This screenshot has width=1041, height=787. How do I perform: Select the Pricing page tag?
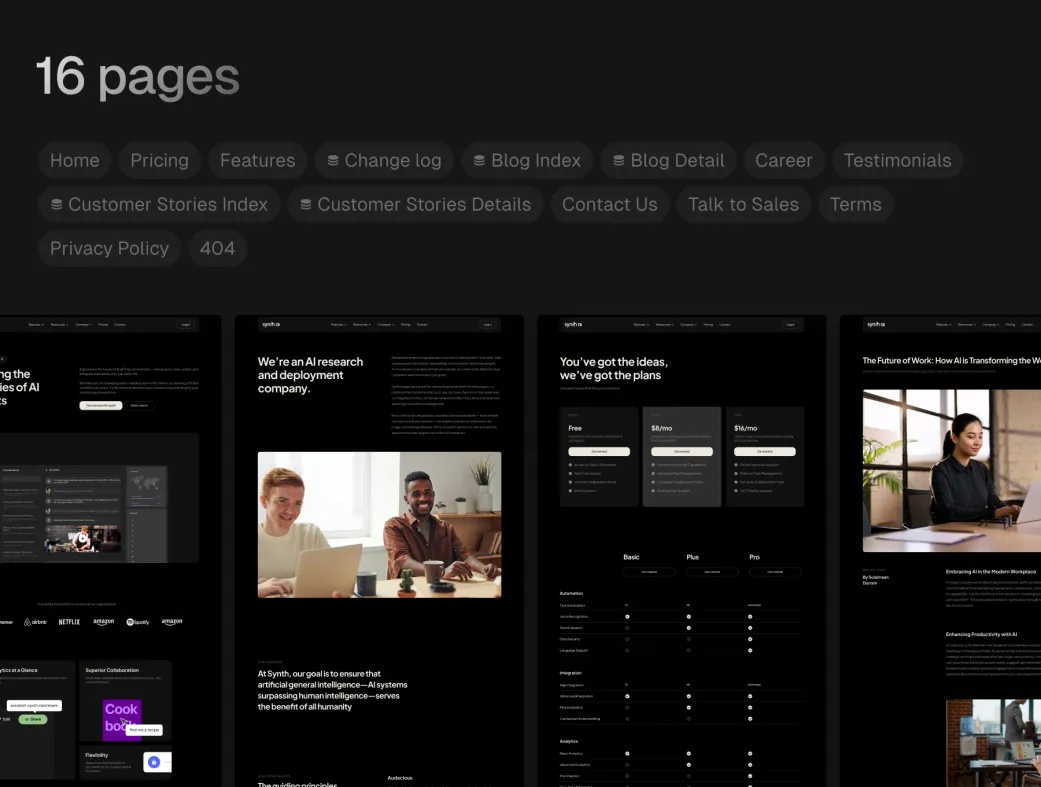pos(159,161)
